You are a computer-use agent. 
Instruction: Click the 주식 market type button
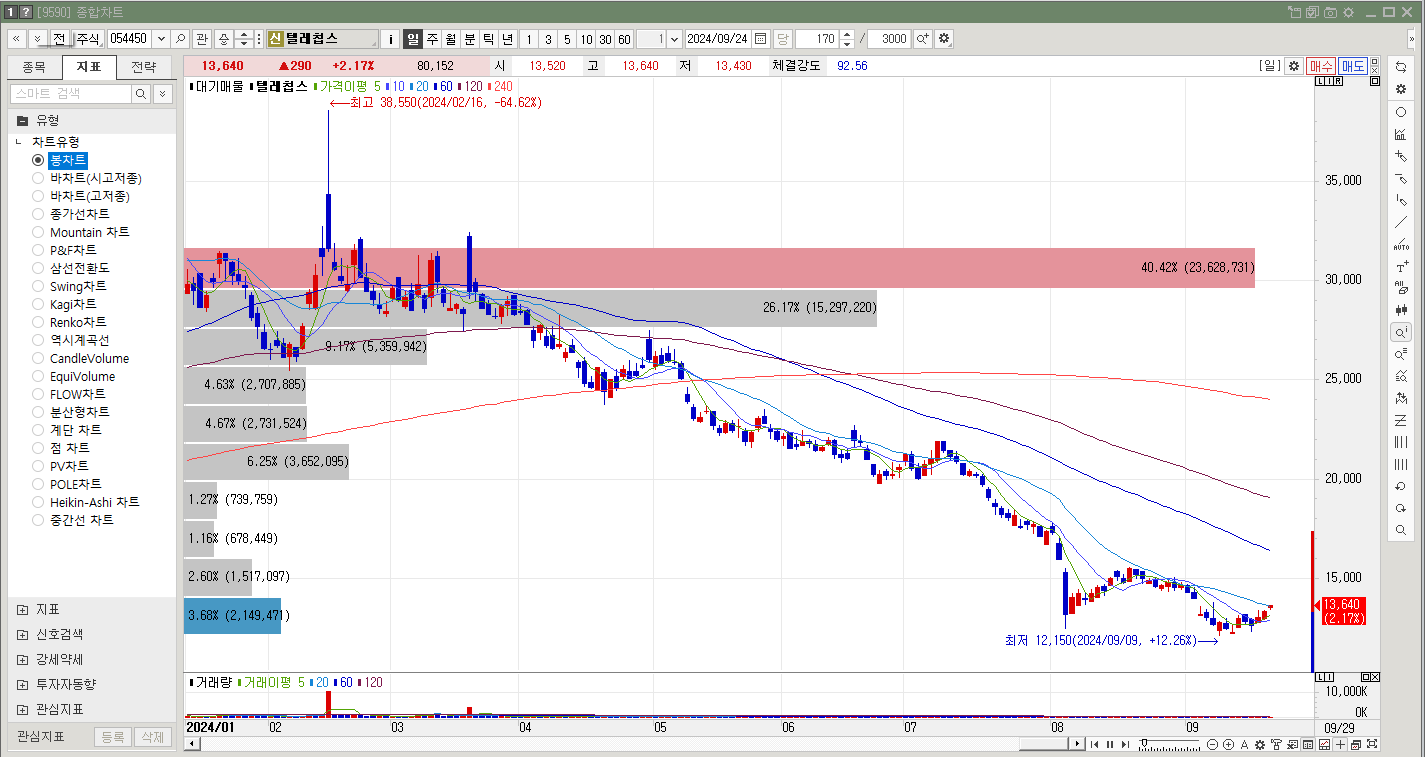[88, 39]
